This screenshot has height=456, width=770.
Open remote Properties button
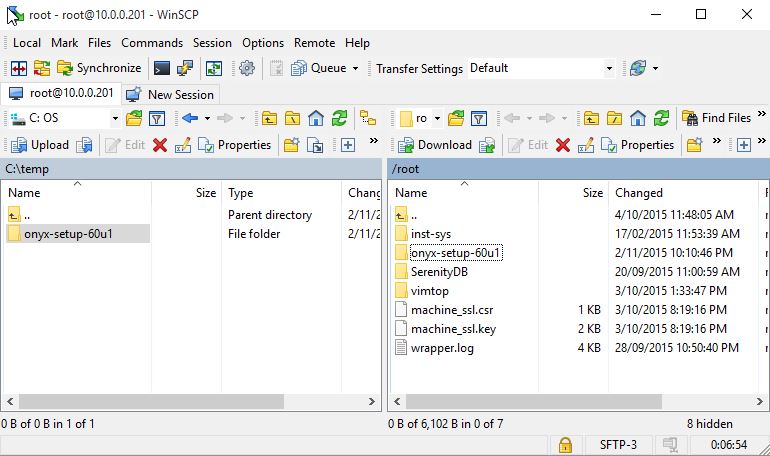(637, 145)
